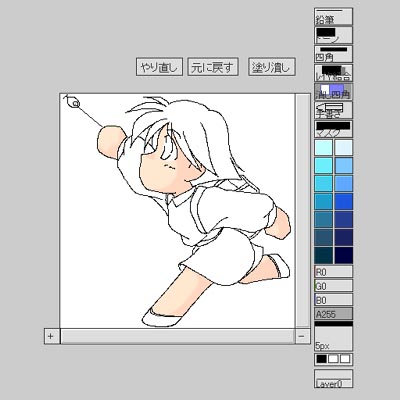Click the plus zoom-in button
This screenshot has width=400, height=400.
52,336
